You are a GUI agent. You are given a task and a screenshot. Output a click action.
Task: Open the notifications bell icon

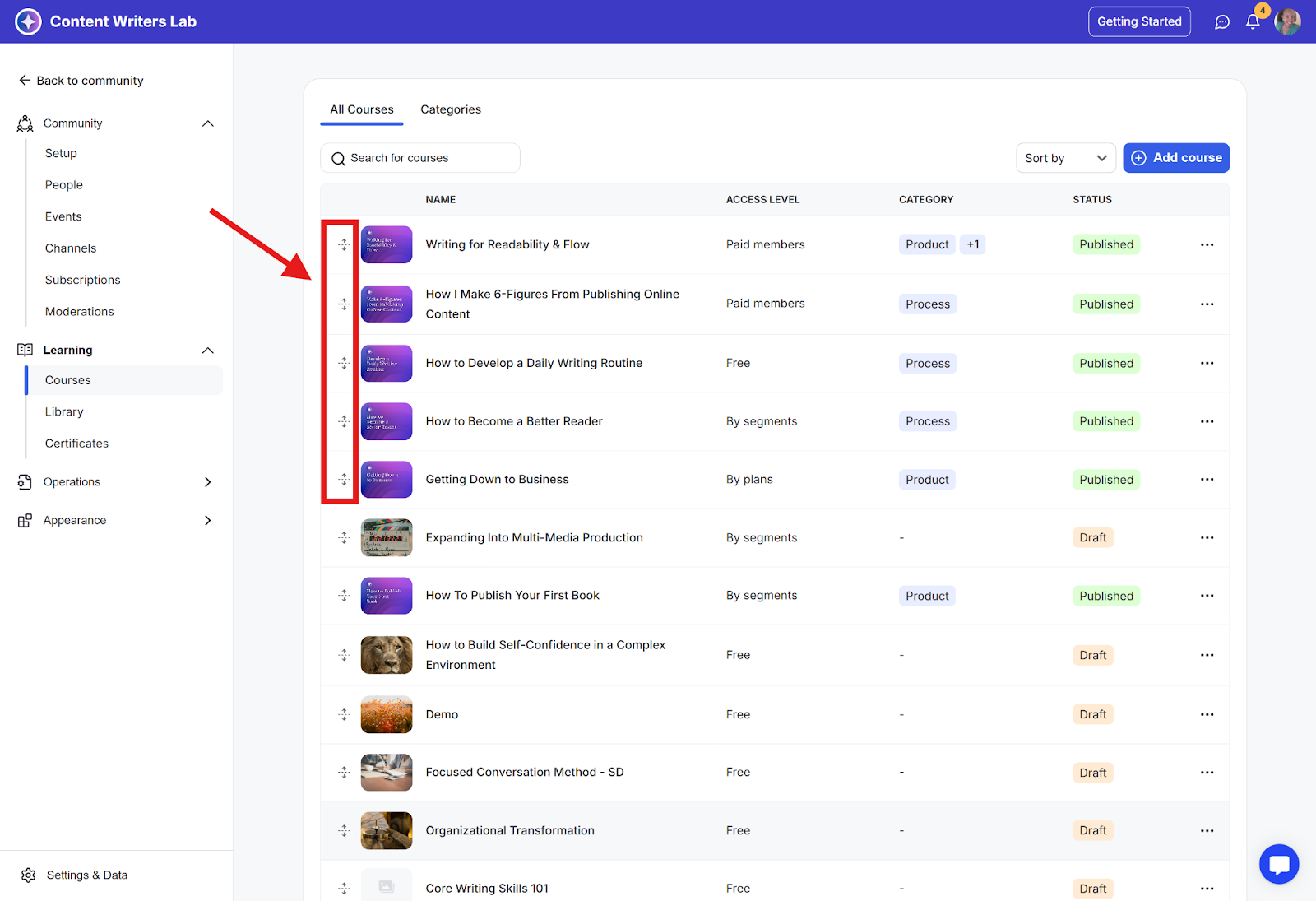1252,22
